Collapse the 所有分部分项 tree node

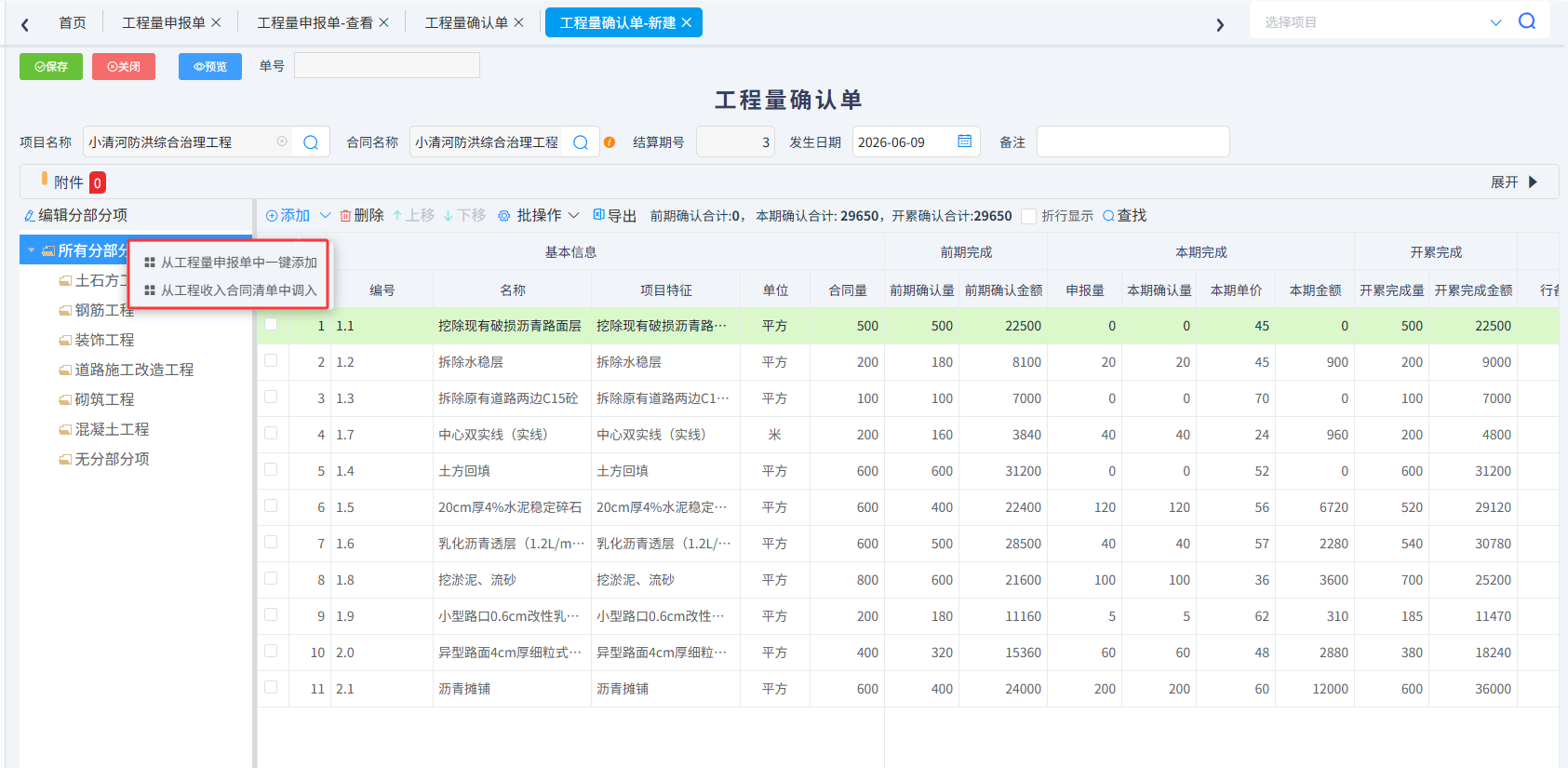(31, 250)
